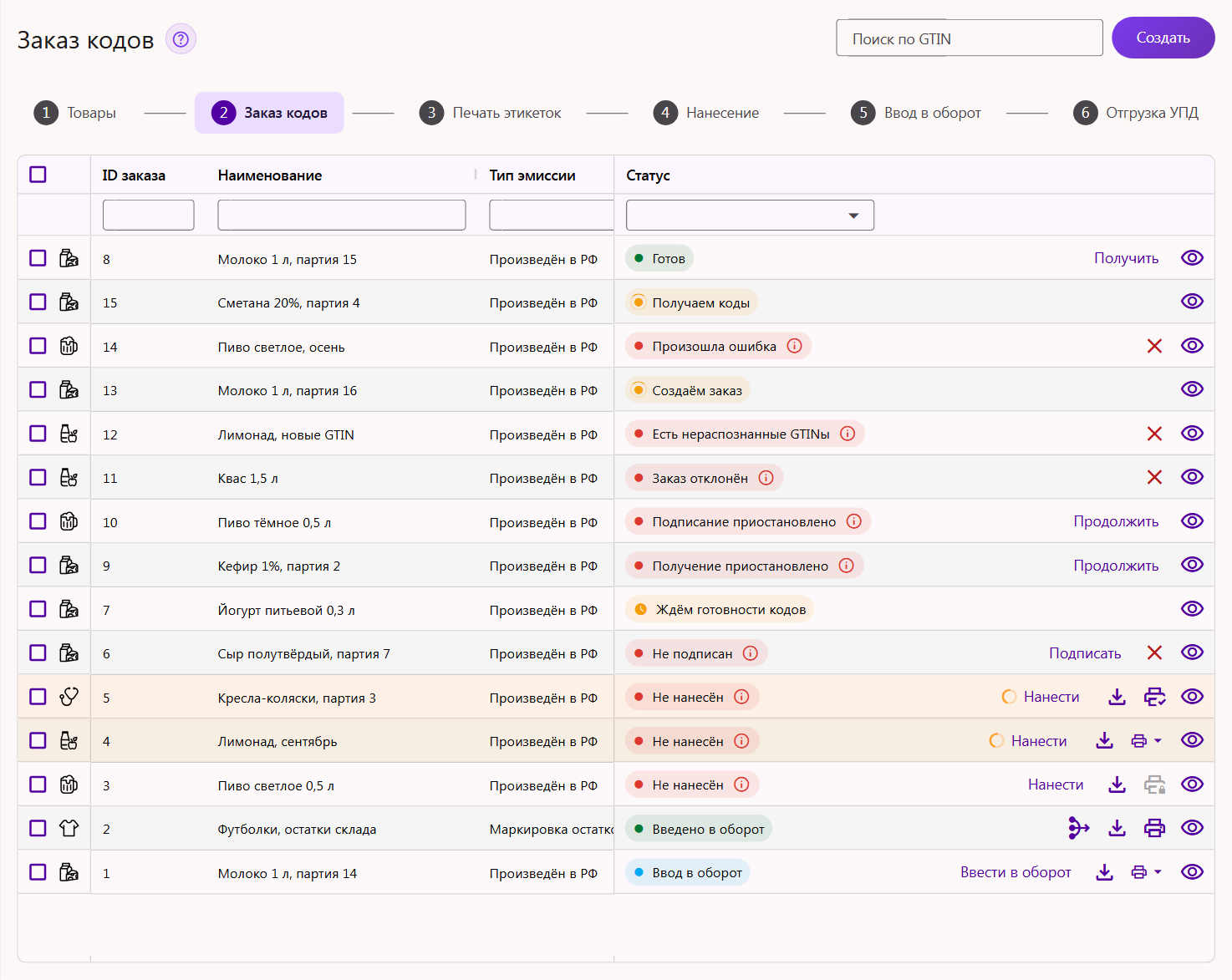Tick the checkbox for Йогурт питьевой 0,3 л
1232x980 pixels.
(x=38, y=609)
